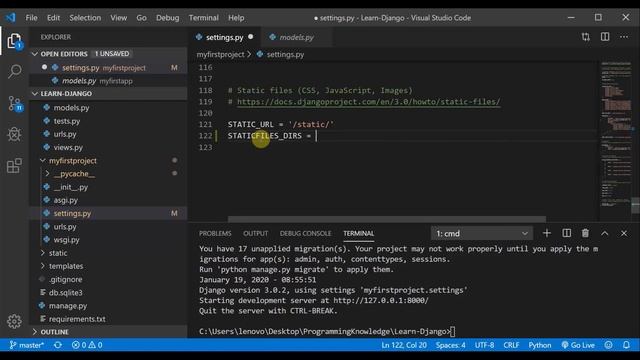
Task: Open the Edit menu
Action: pyautogui.click(x=53, y=18)
